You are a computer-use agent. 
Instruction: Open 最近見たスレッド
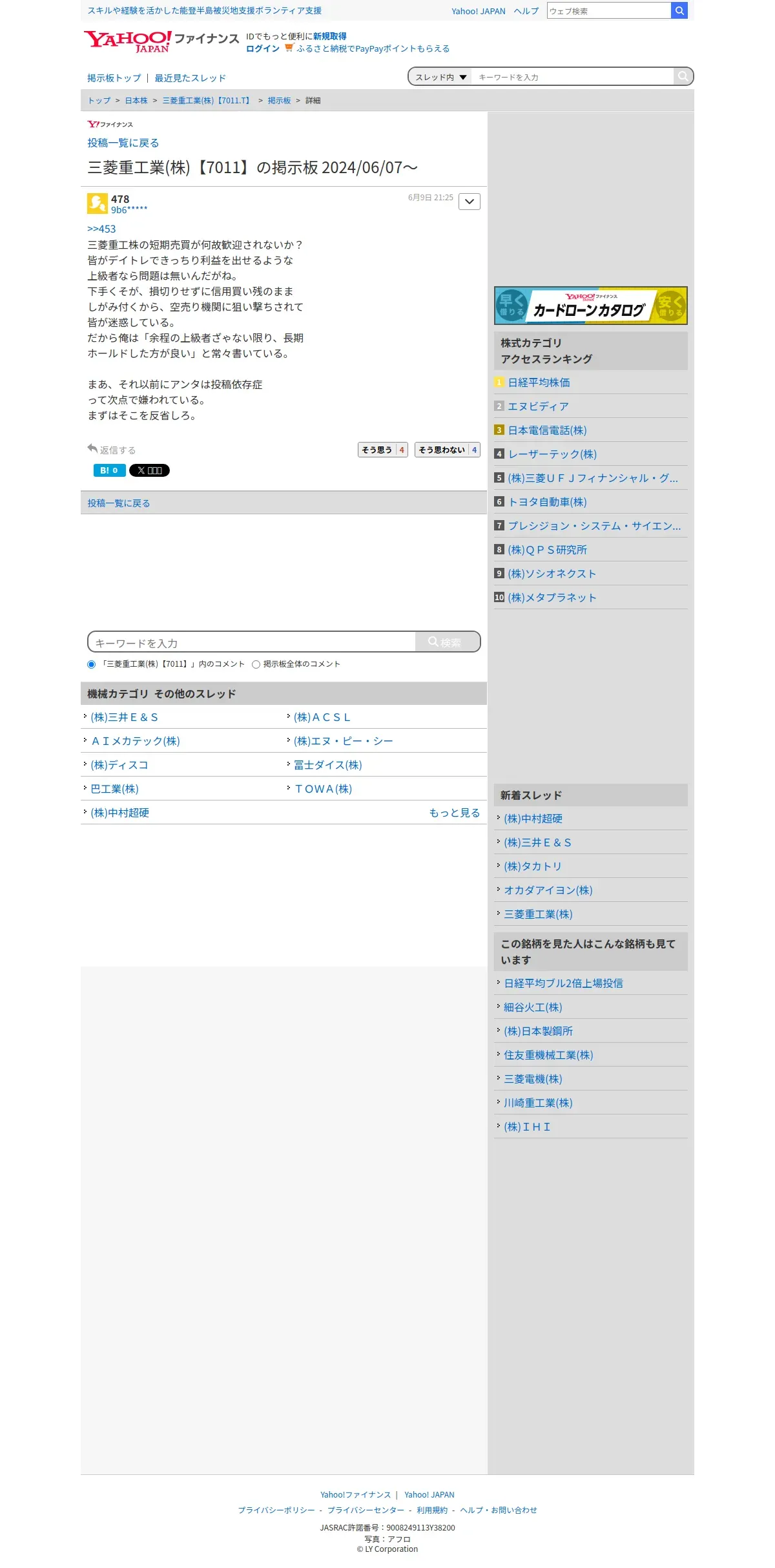[x=191, y=78]
